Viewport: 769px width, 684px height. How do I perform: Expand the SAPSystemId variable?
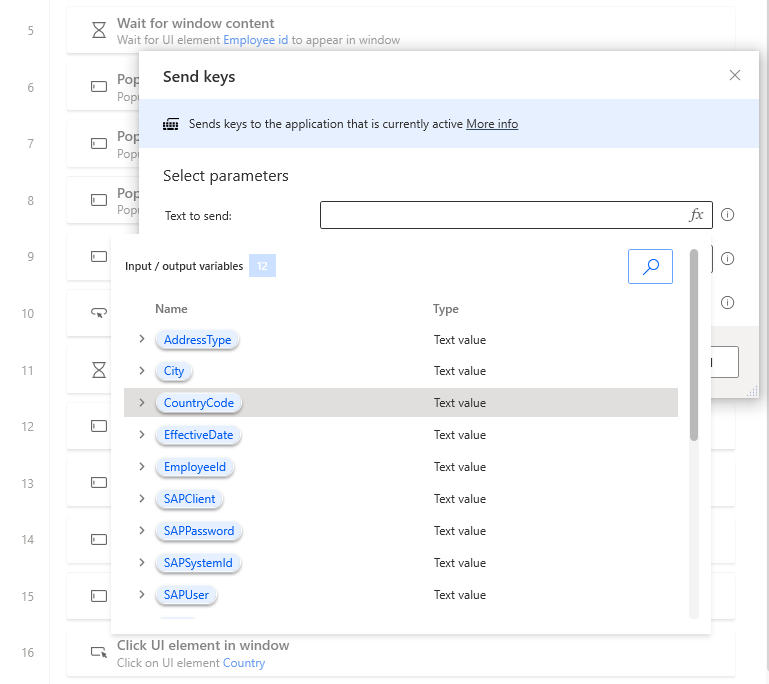point(142,562)
